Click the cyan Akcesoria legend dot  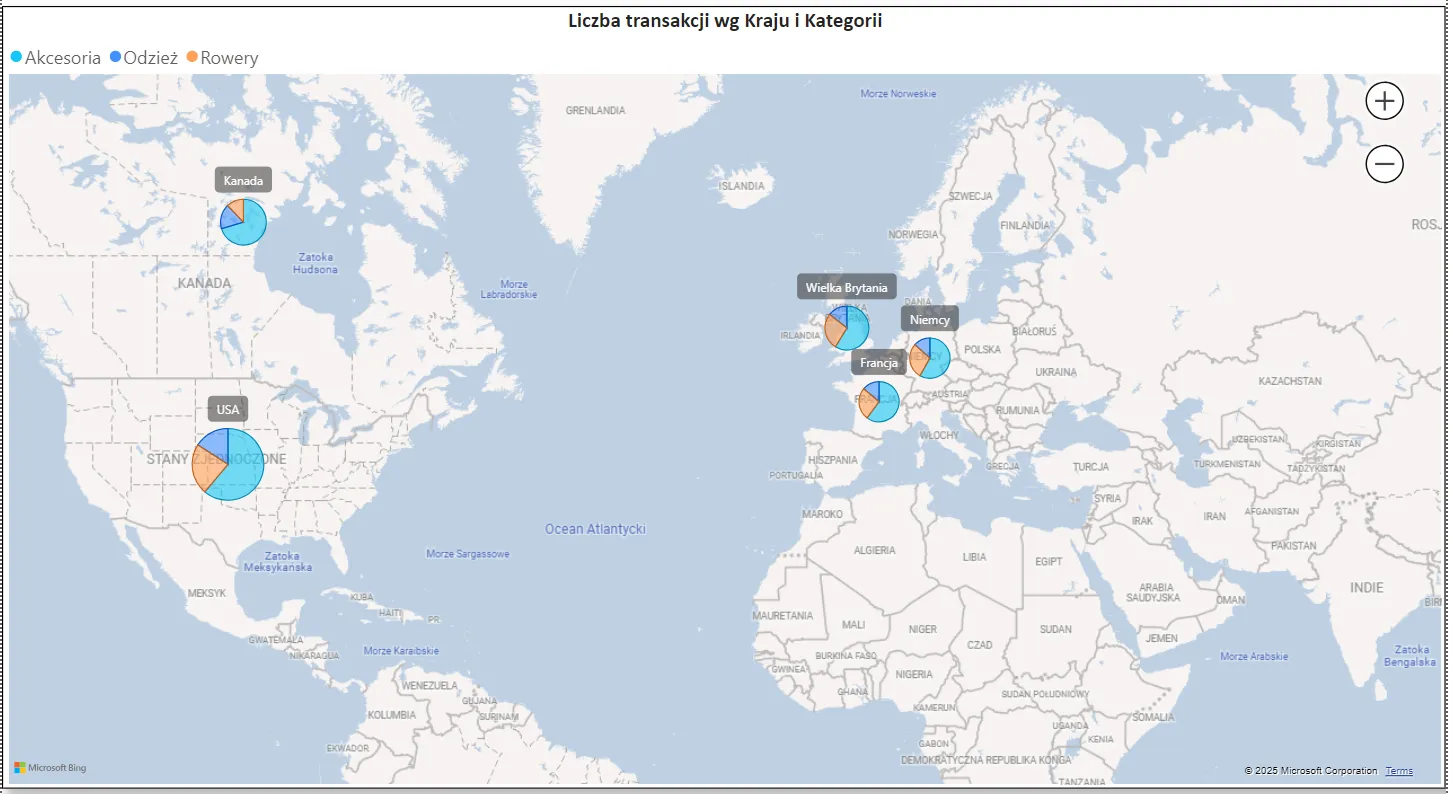tap(16, 58)
